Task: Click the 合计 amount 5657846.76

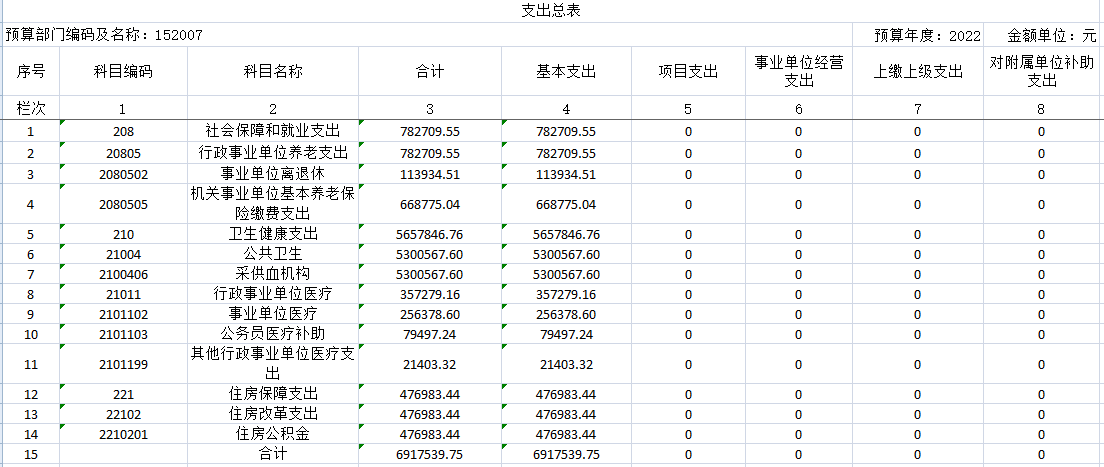Action: point(429,234)
